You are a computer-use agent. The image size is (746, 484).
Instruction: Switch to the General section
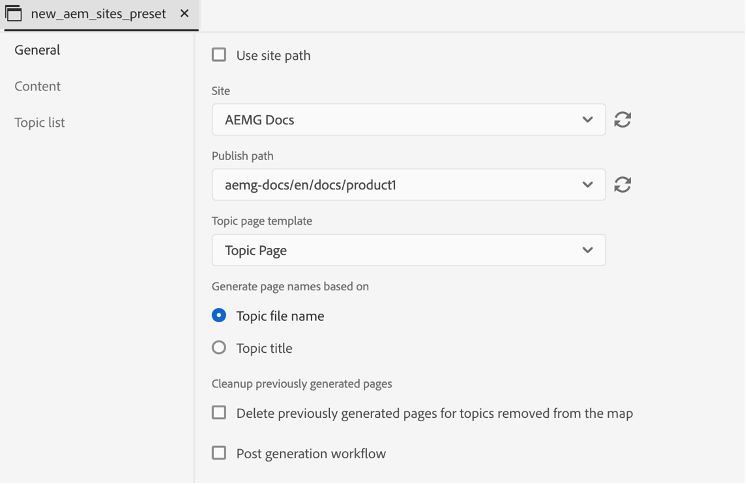tap(37, 50)
